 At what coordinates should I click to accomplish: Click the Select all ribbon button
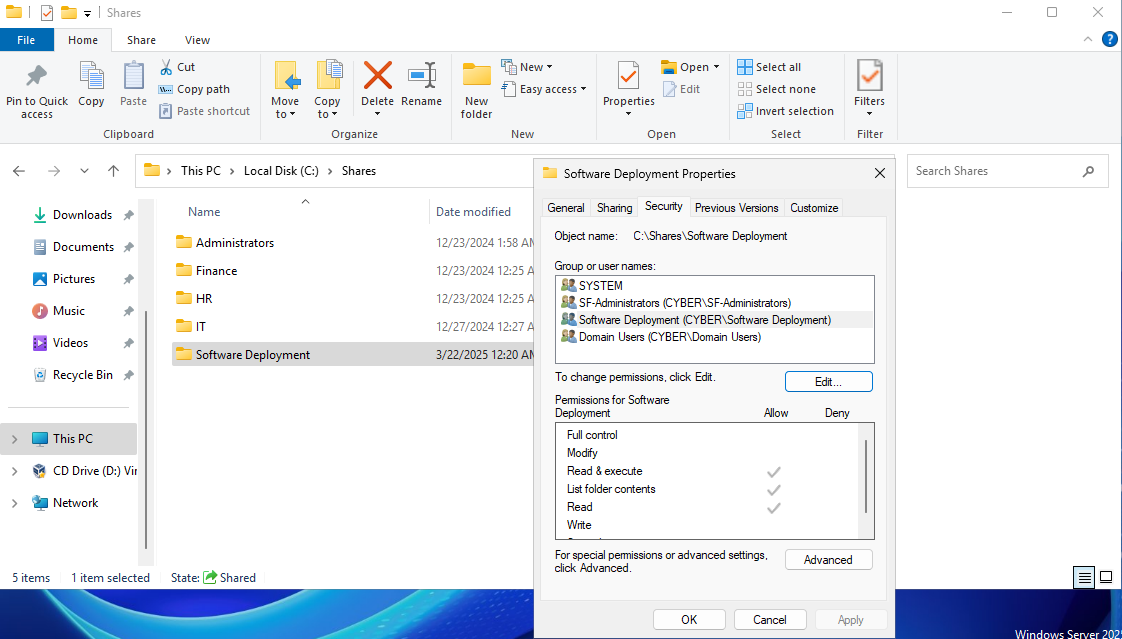click(769, 67)
